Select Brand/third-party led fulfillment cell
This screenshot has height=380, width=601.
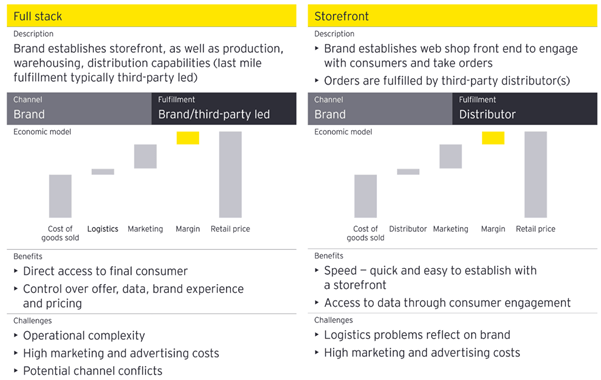[224, 109]
